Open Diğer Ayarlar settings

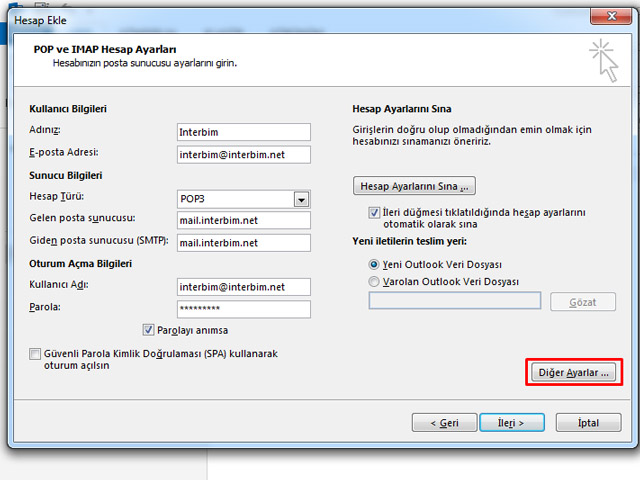tap(573, 373)
